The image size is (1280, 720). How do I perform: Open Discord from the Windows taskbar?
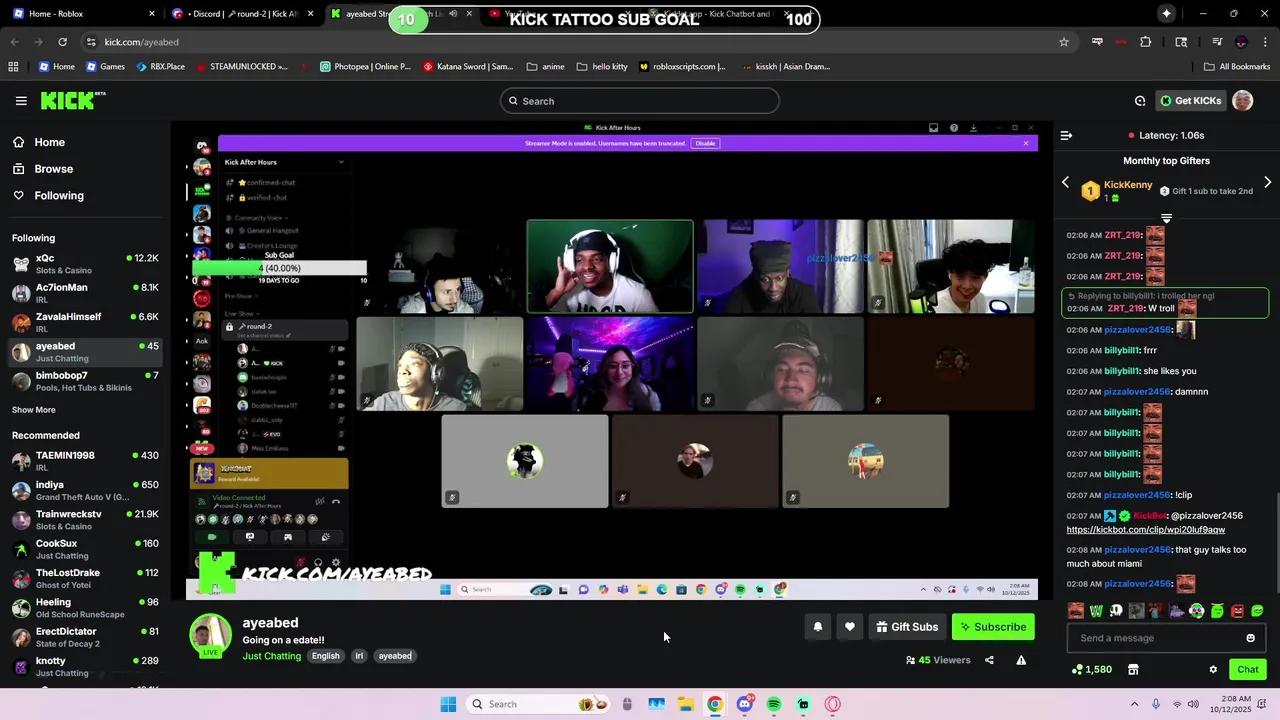pyautogui.click(x=744, y=704)
